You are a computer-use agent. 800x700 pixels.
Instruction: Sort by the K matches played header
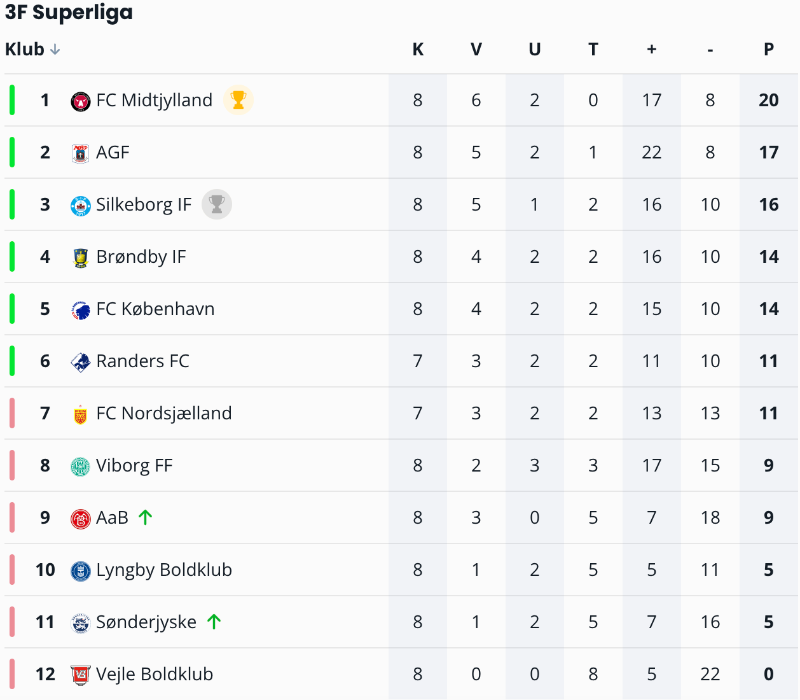coord(417,50)
